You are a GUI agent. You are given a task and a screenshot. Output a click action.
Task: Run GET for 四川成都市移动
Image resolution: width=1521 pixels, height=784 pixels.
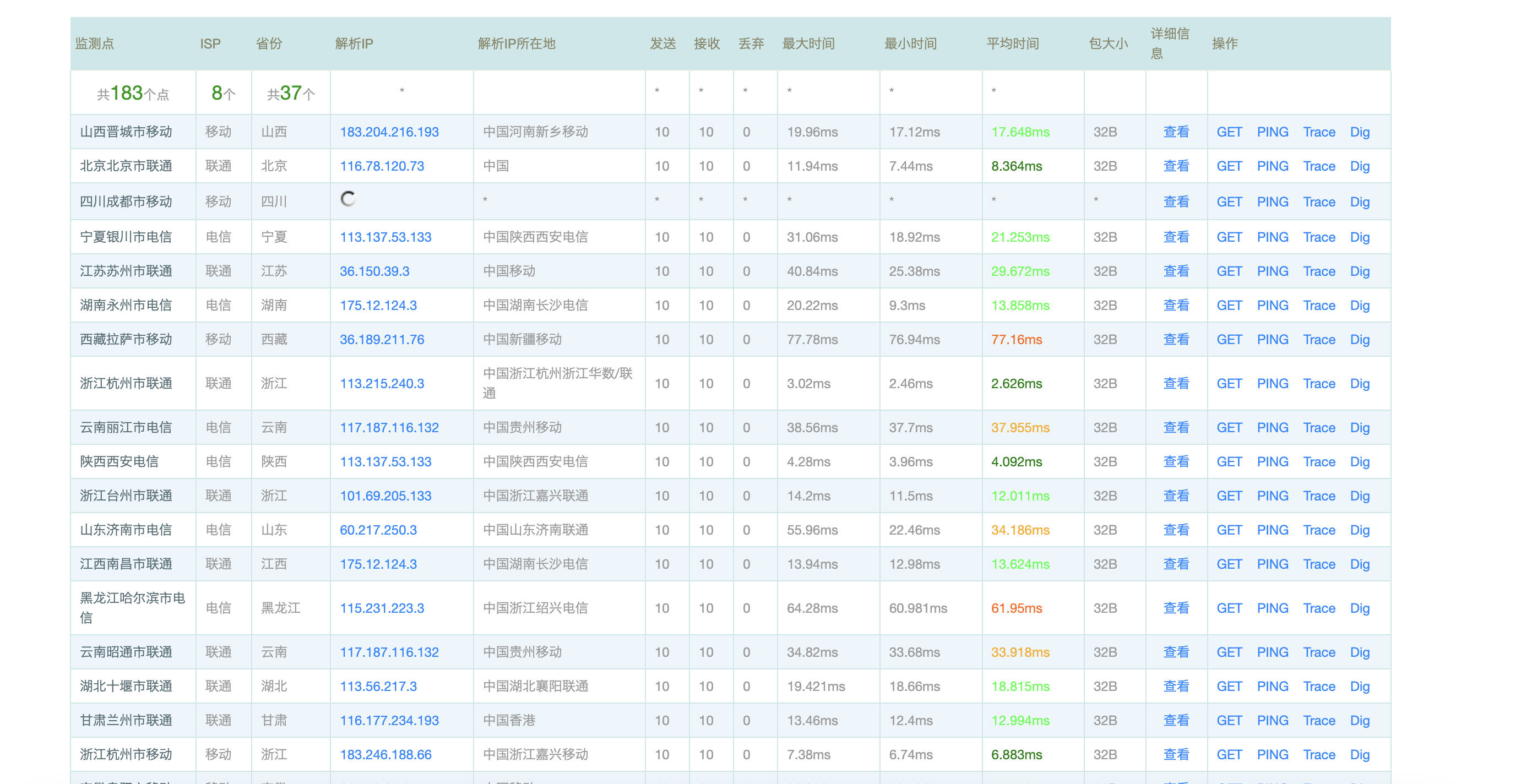tap(1229, 202)
